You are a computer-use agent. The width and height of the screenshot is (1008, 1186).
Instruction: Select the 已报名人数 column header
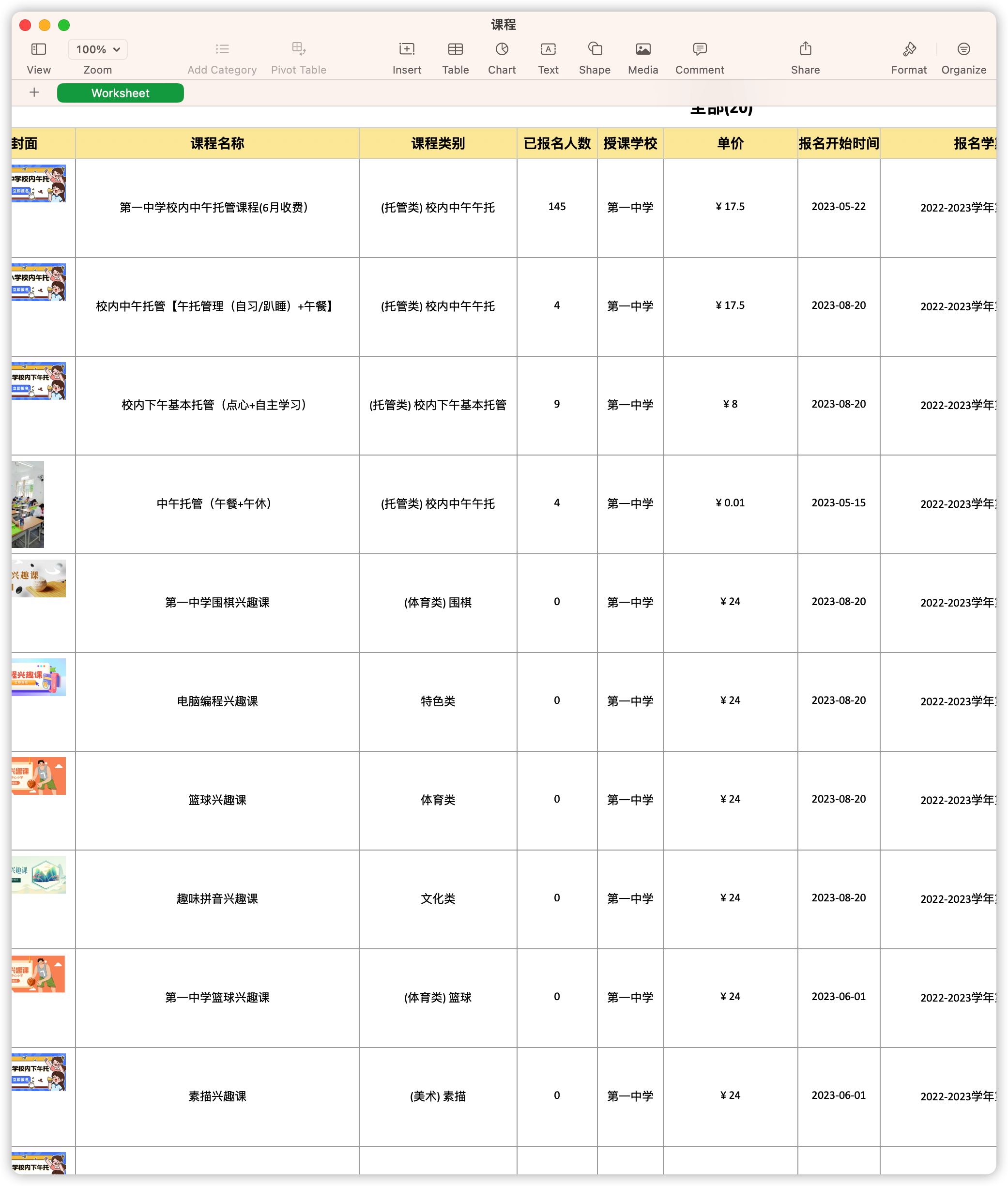click(557, 143)
